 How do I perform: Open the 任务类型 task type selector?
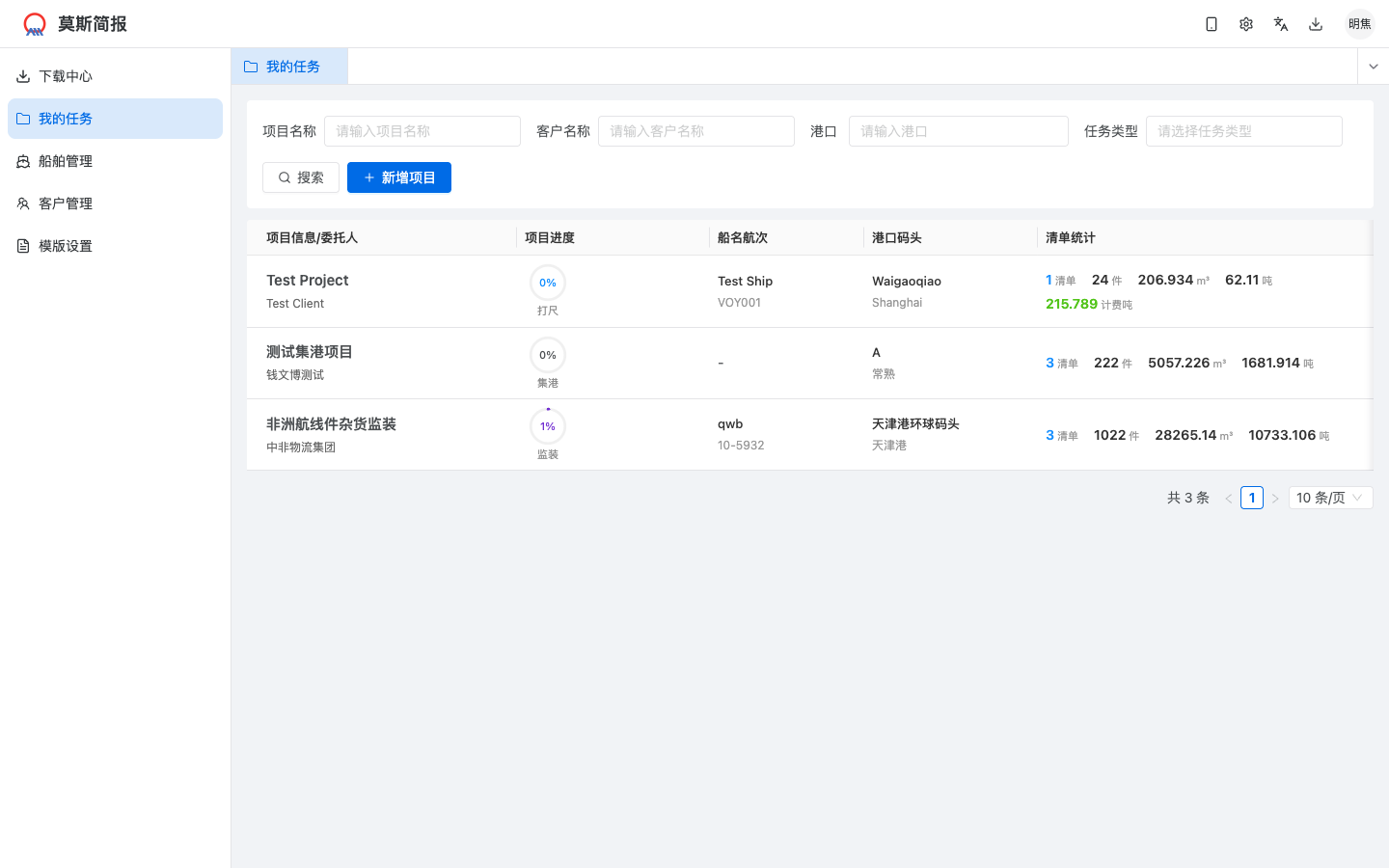click(1243, 130)
